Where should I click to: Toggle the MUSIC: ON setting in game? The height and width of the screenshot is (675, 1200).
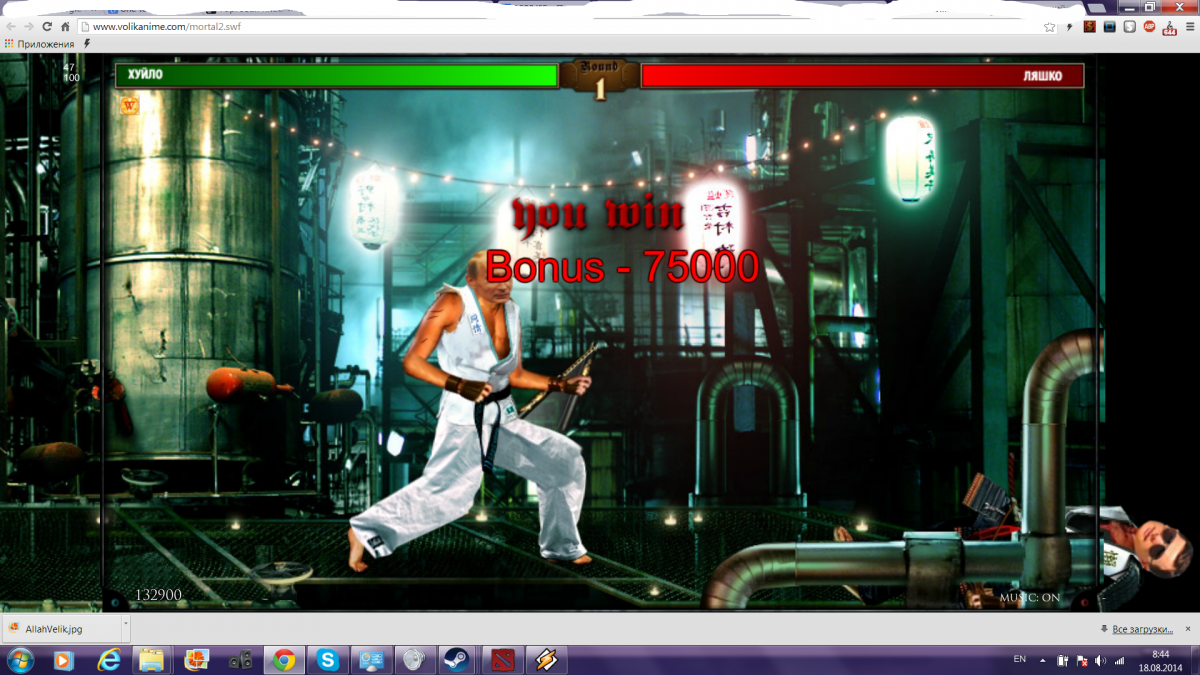point(1030,598)
